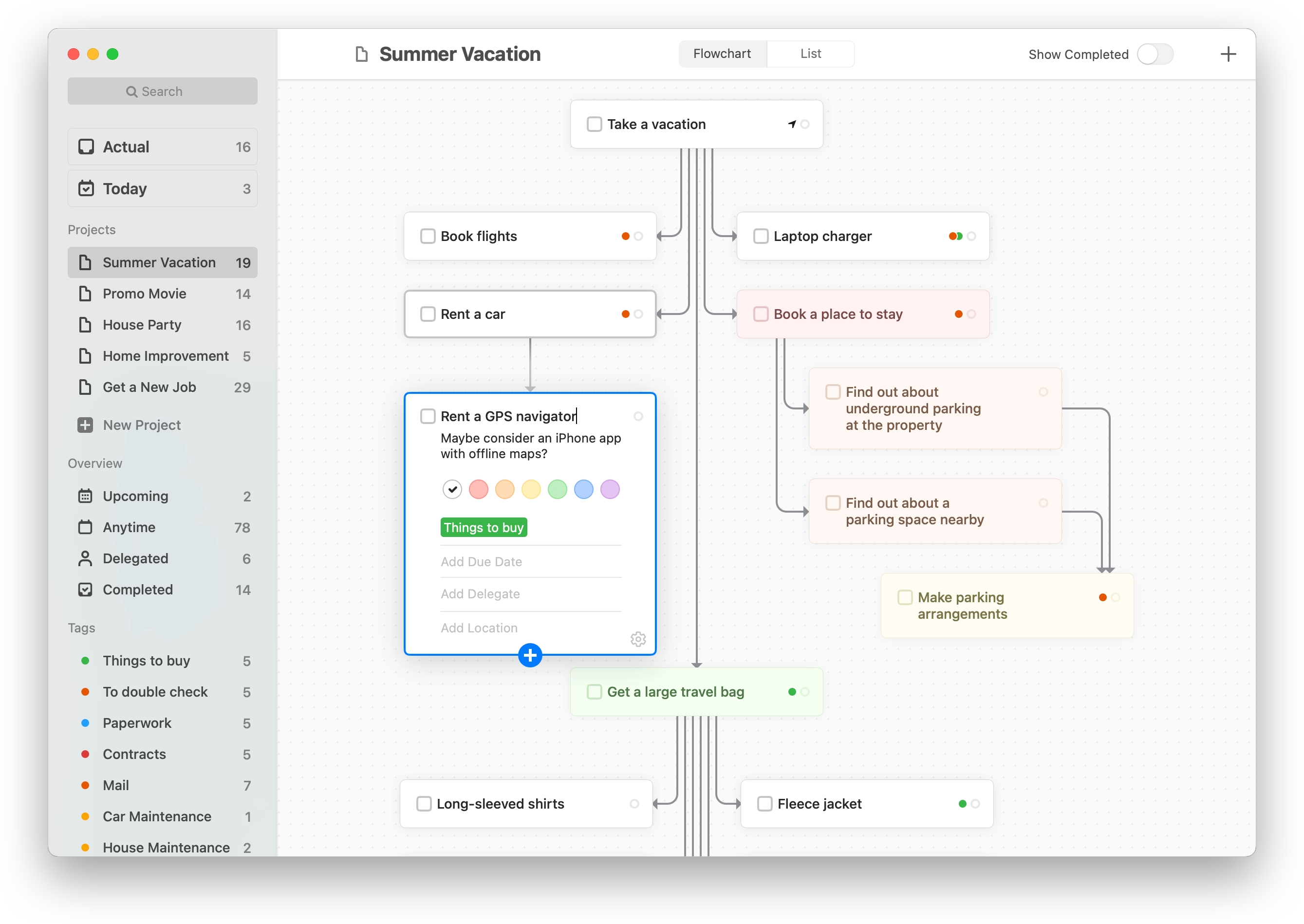Open the Promo Movie project
Viewport: 1304px width, 924px height.
click(x=145, y=294)
